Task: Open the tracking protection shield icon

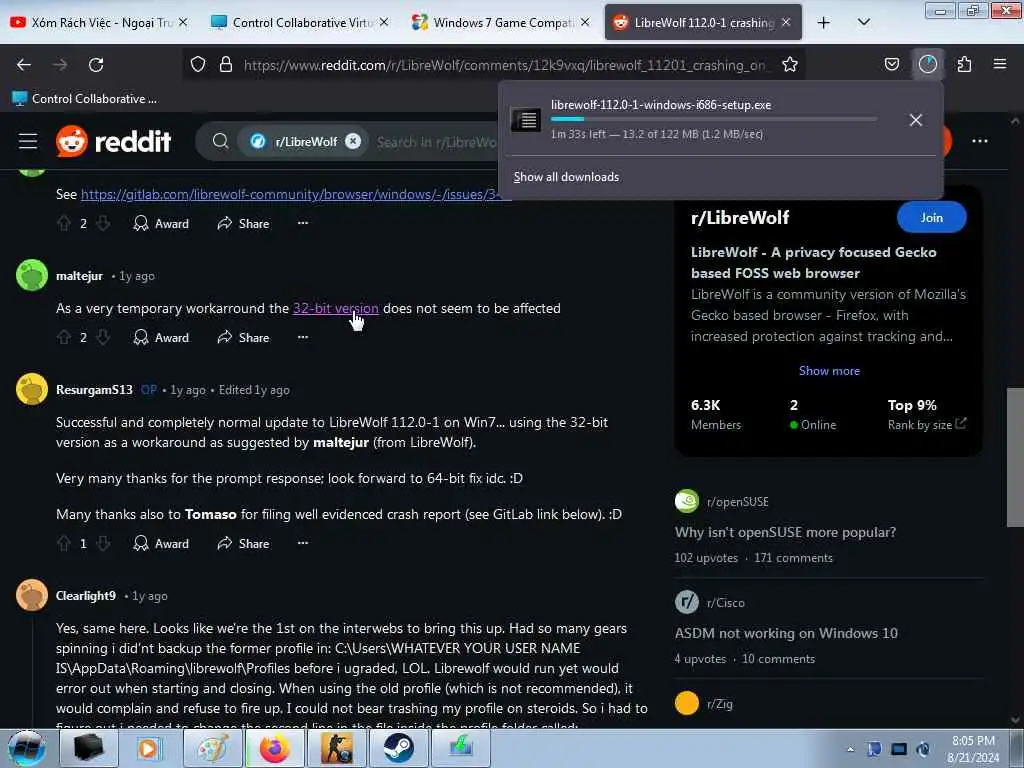Action: click(x=198, y=65)
